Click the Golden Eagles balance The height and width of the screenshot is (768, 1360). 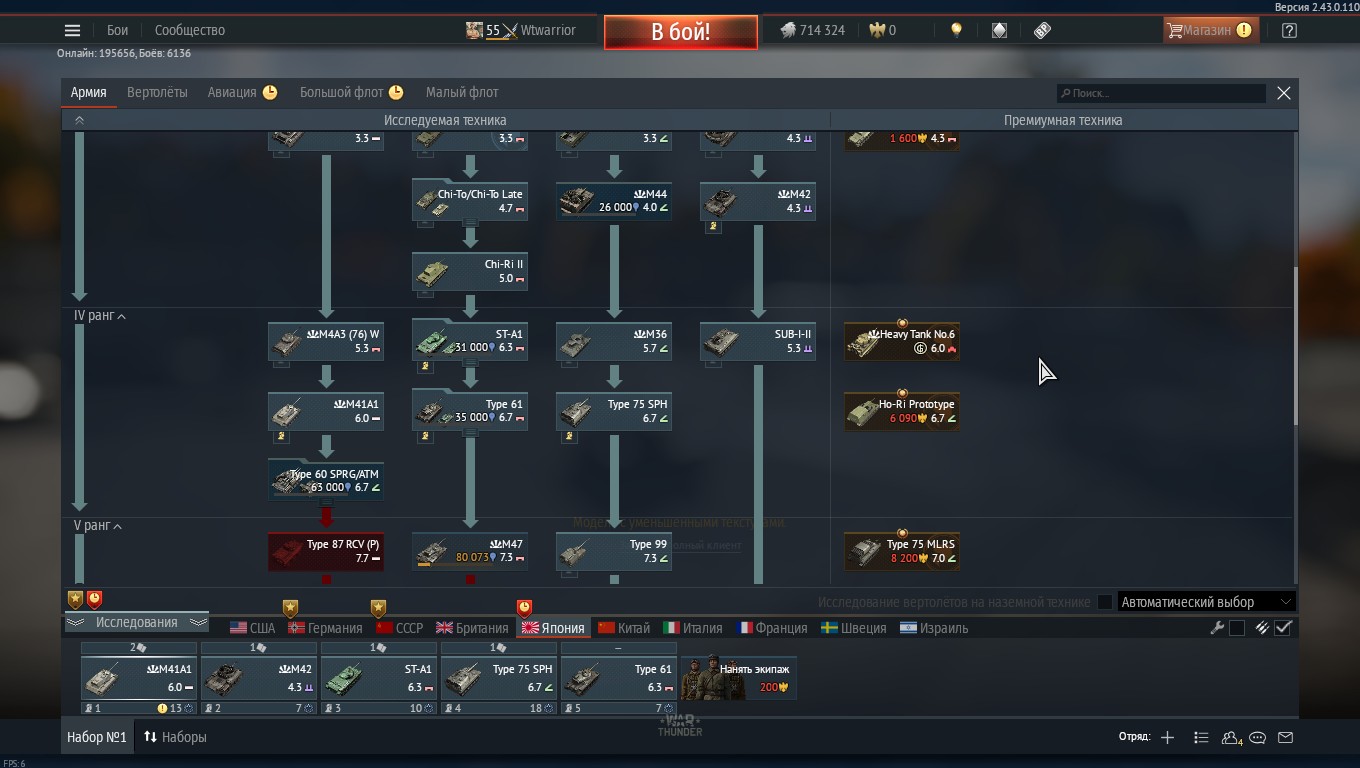(x=882, y=30)
